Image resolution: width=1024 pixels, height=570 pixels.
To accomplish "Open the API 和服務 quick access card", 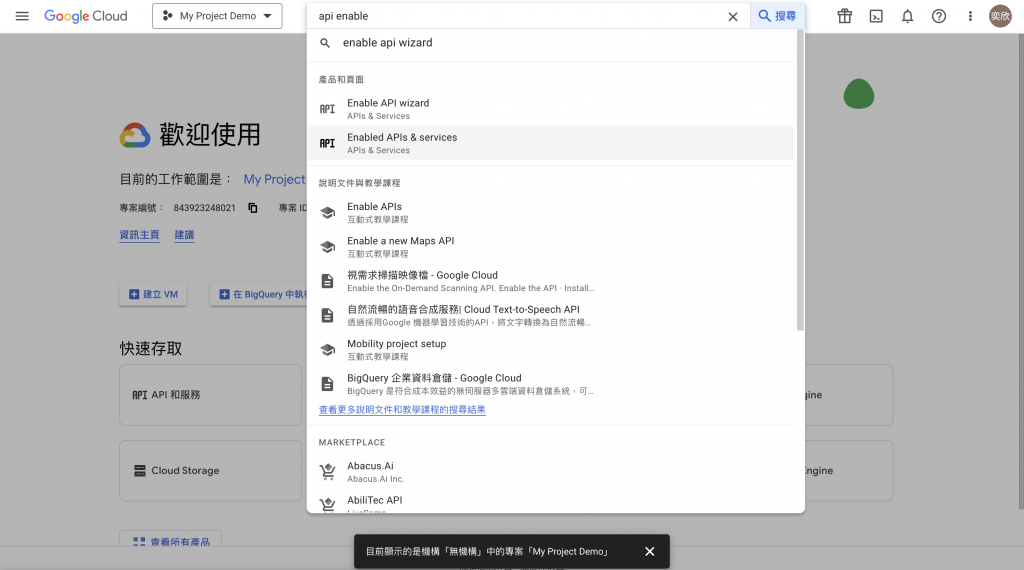I will pos(210,395).
